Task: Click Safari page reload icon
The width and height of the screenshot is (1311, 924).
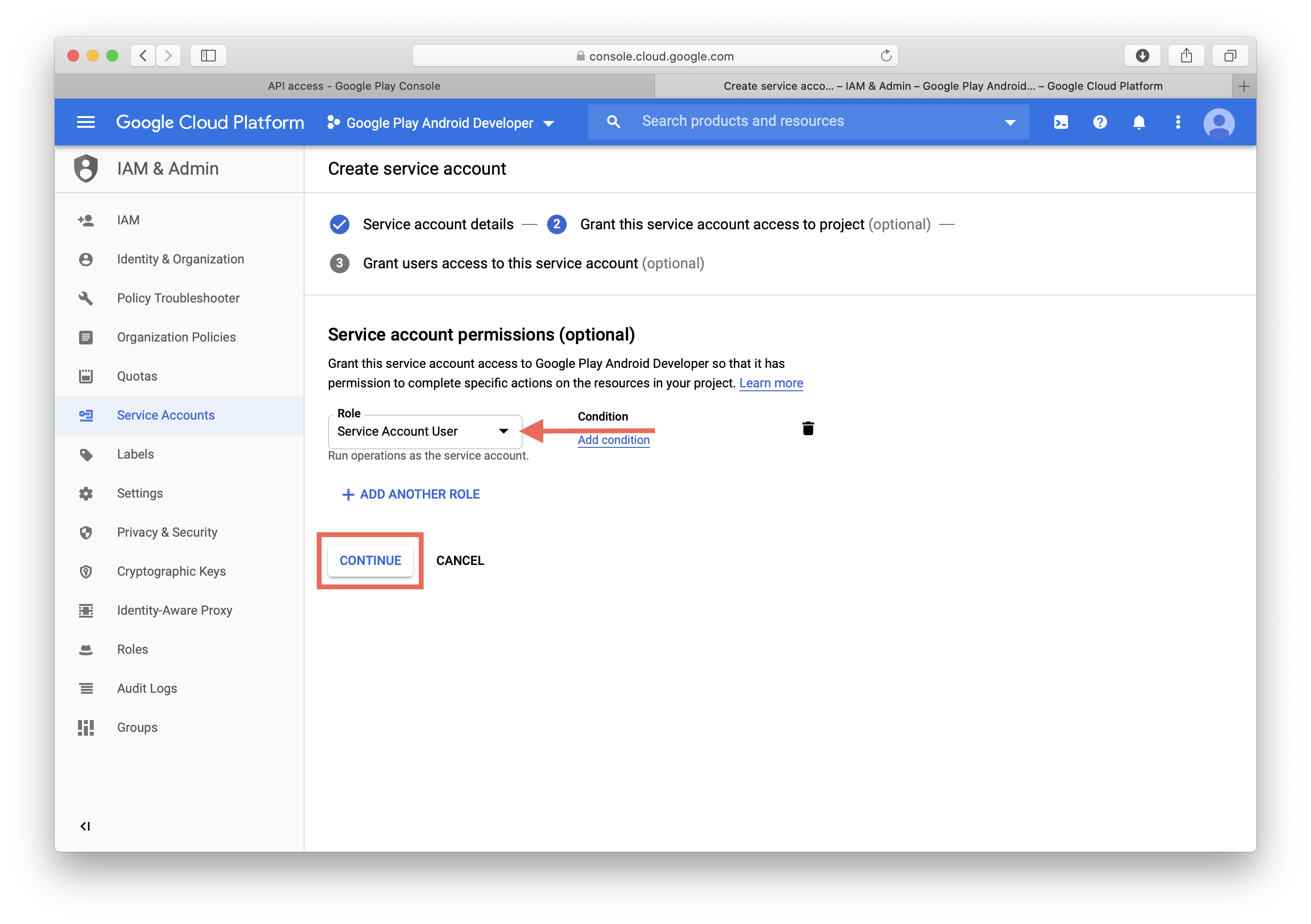Action: (x=885, y=56)
